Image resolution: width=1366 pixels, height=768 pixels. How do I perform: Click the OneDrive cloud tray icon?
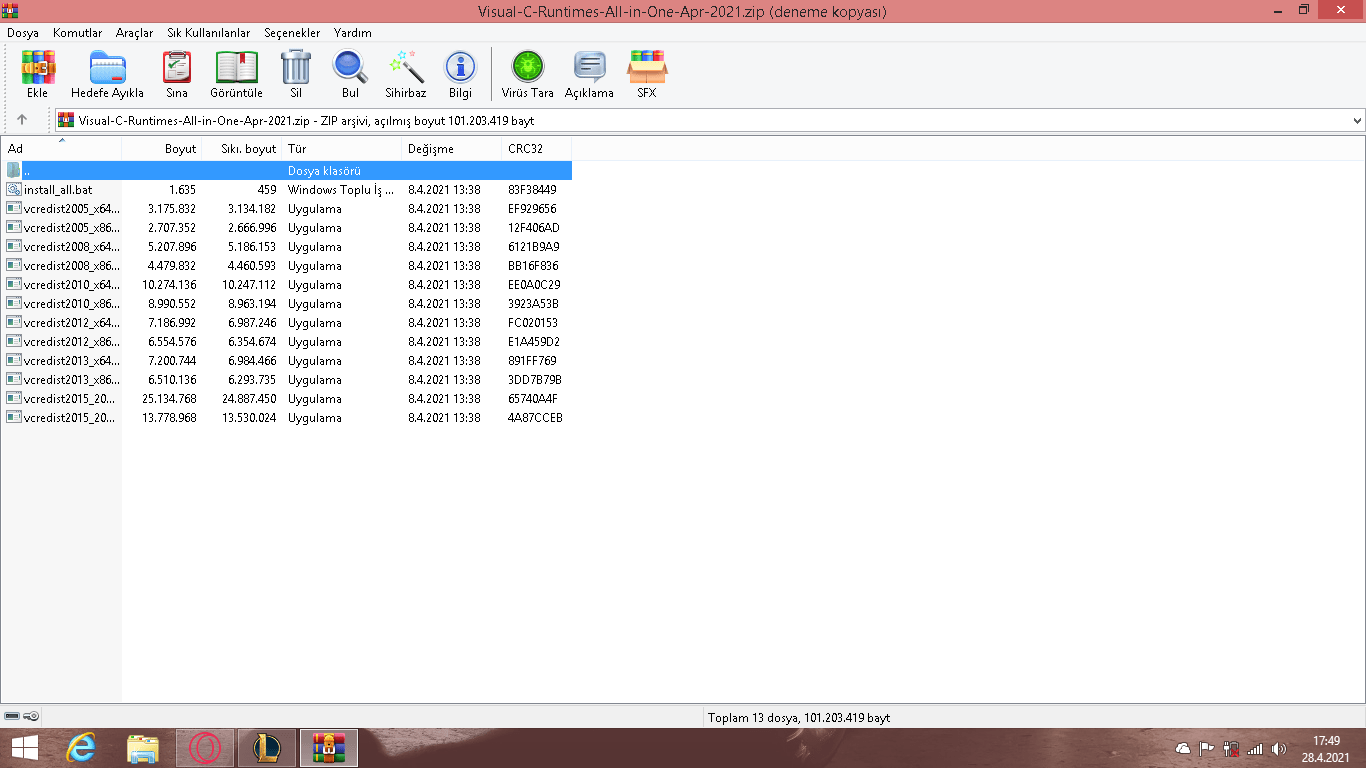[x=1183, y=748]
